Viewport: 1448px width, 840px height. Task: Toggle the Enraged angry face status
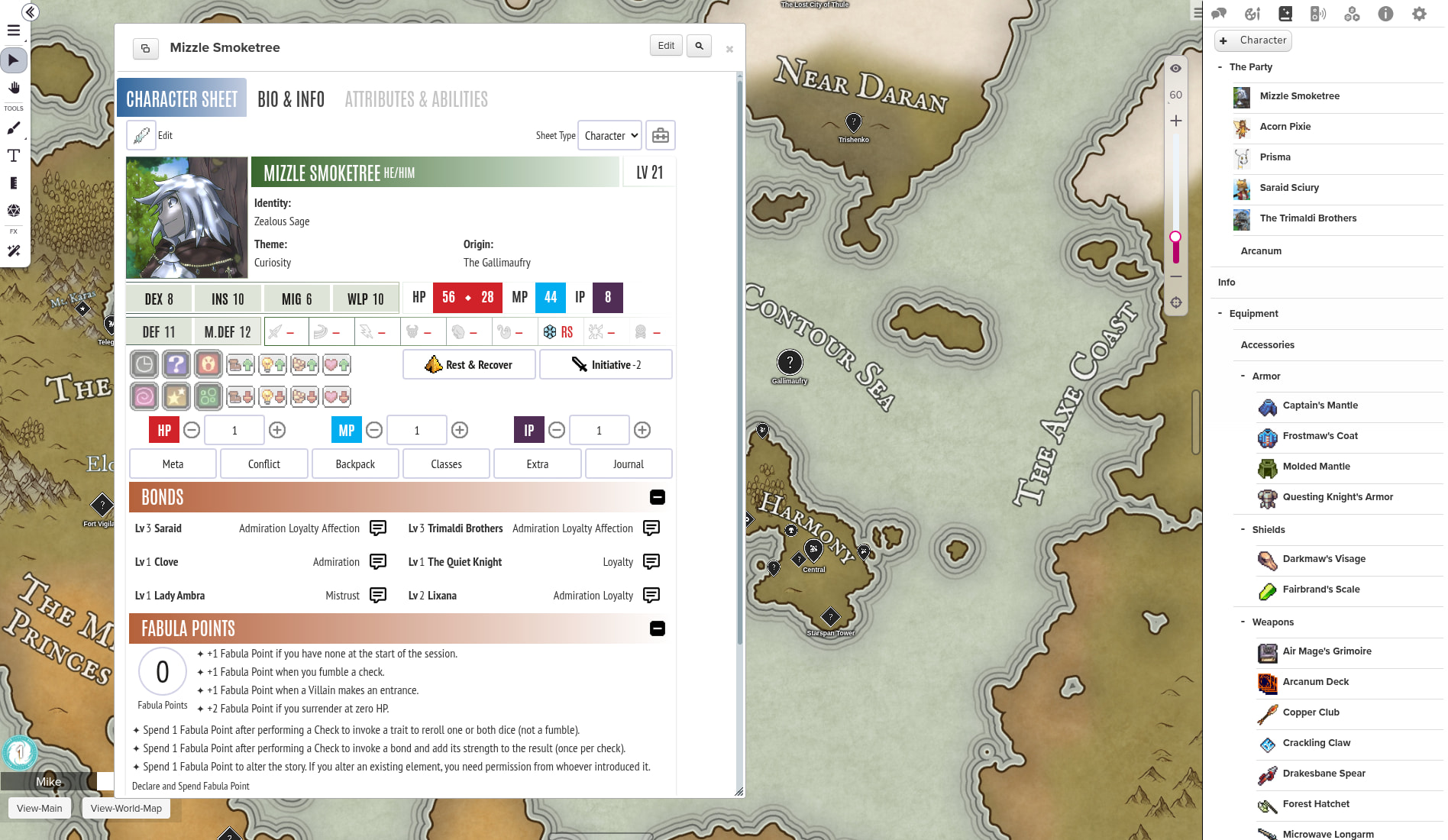208,364
